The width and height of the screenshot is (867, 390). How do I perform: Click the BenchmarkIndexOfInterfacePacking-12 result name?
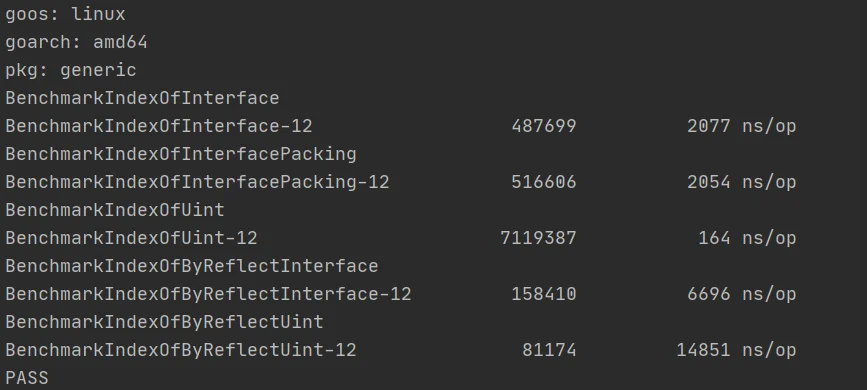[197, 182]
